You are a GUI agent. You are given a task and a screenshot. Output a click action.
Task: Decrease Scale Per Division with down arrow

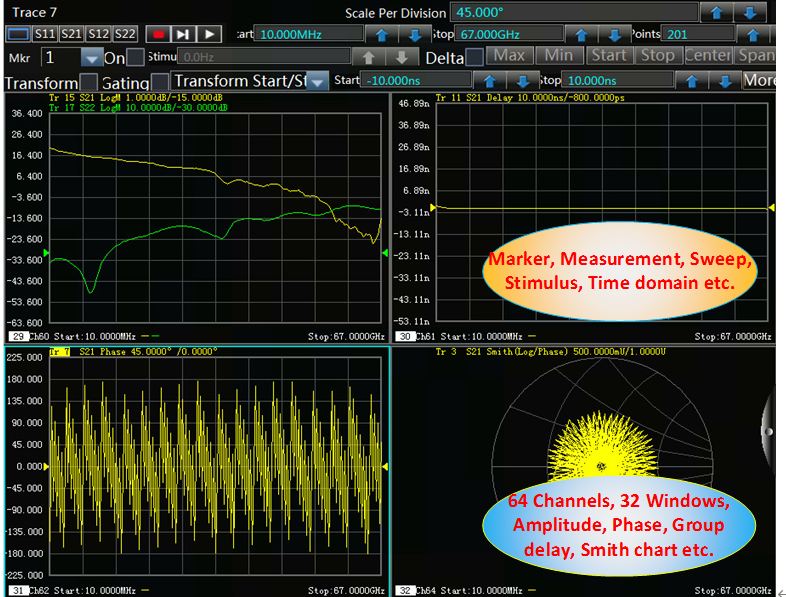click(750, 12)
